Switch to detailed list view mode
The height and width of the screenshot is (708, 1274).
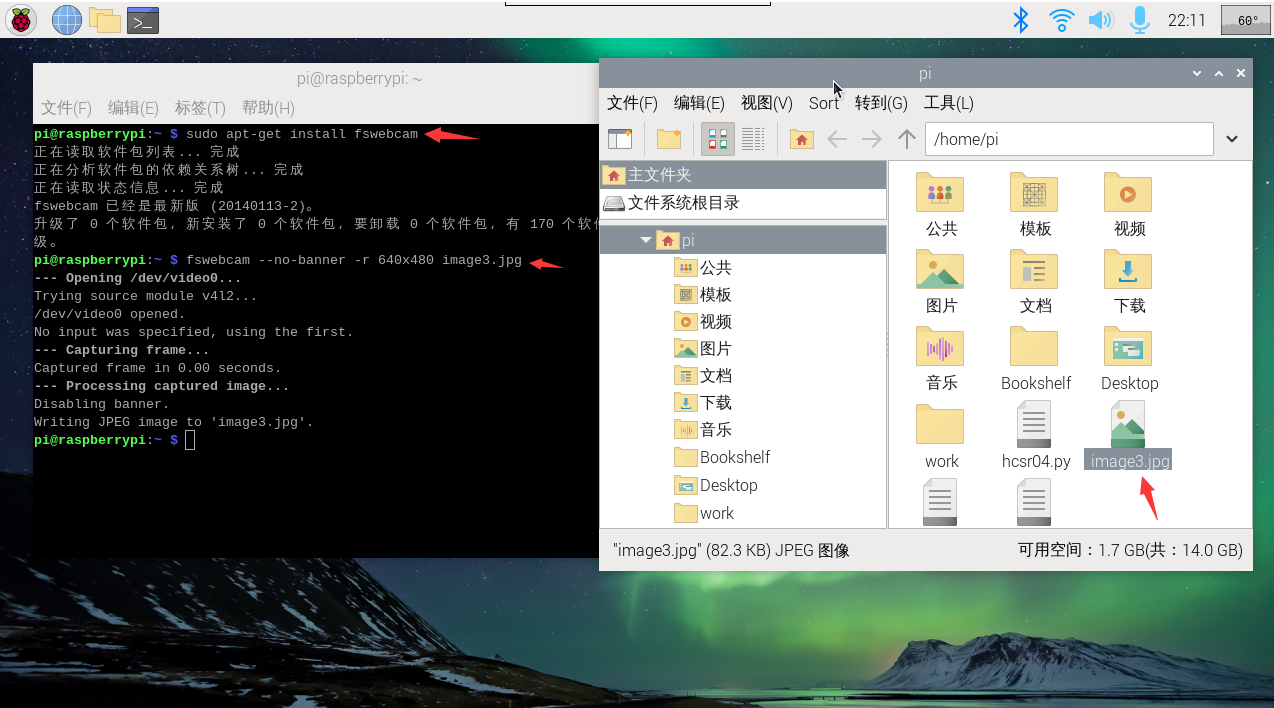click(753, 139)
